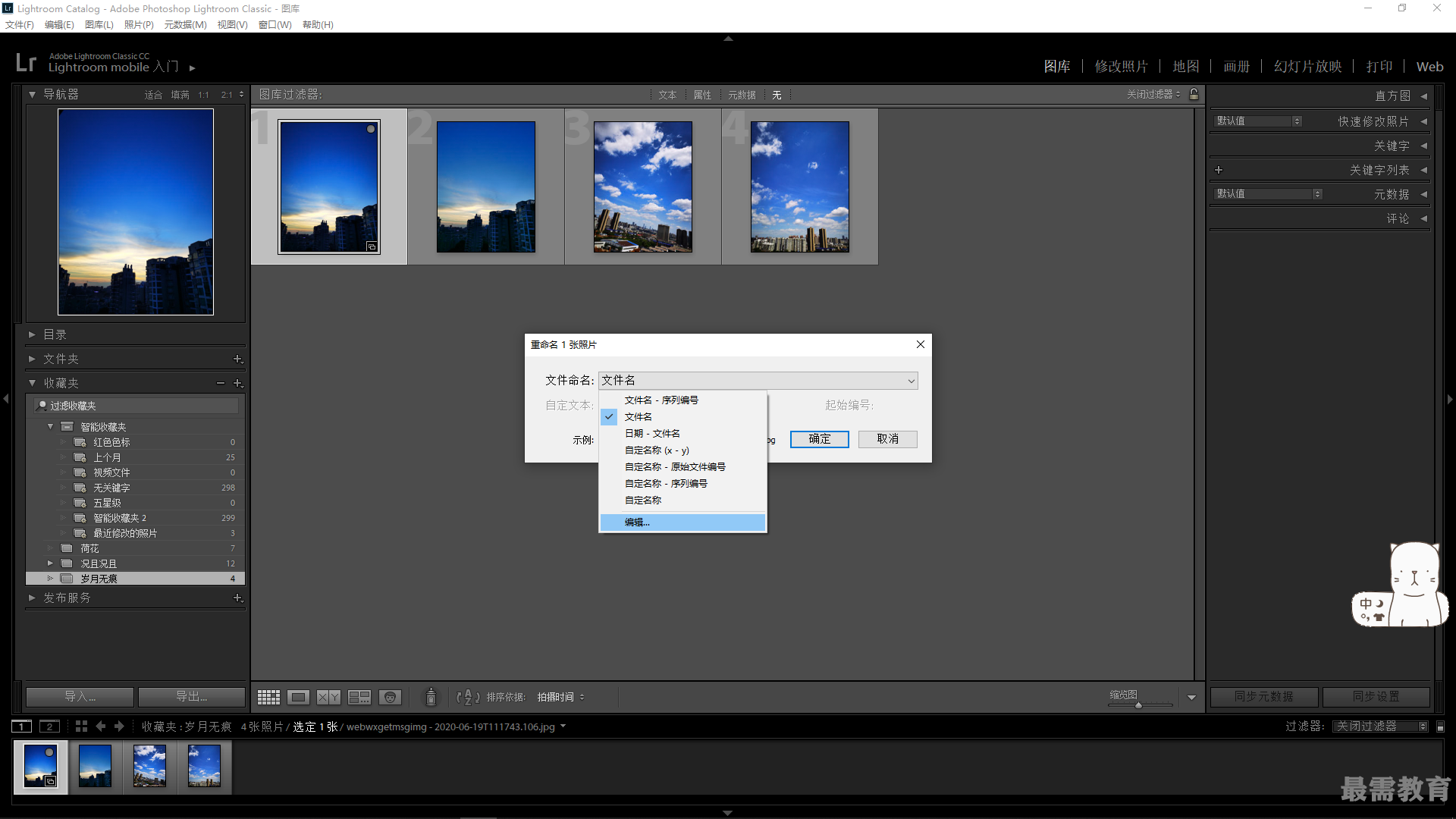Screen dimensions: 1456x819
Task: Set navigator zoom to Fill (填满)
Action: tap(180, 95)
